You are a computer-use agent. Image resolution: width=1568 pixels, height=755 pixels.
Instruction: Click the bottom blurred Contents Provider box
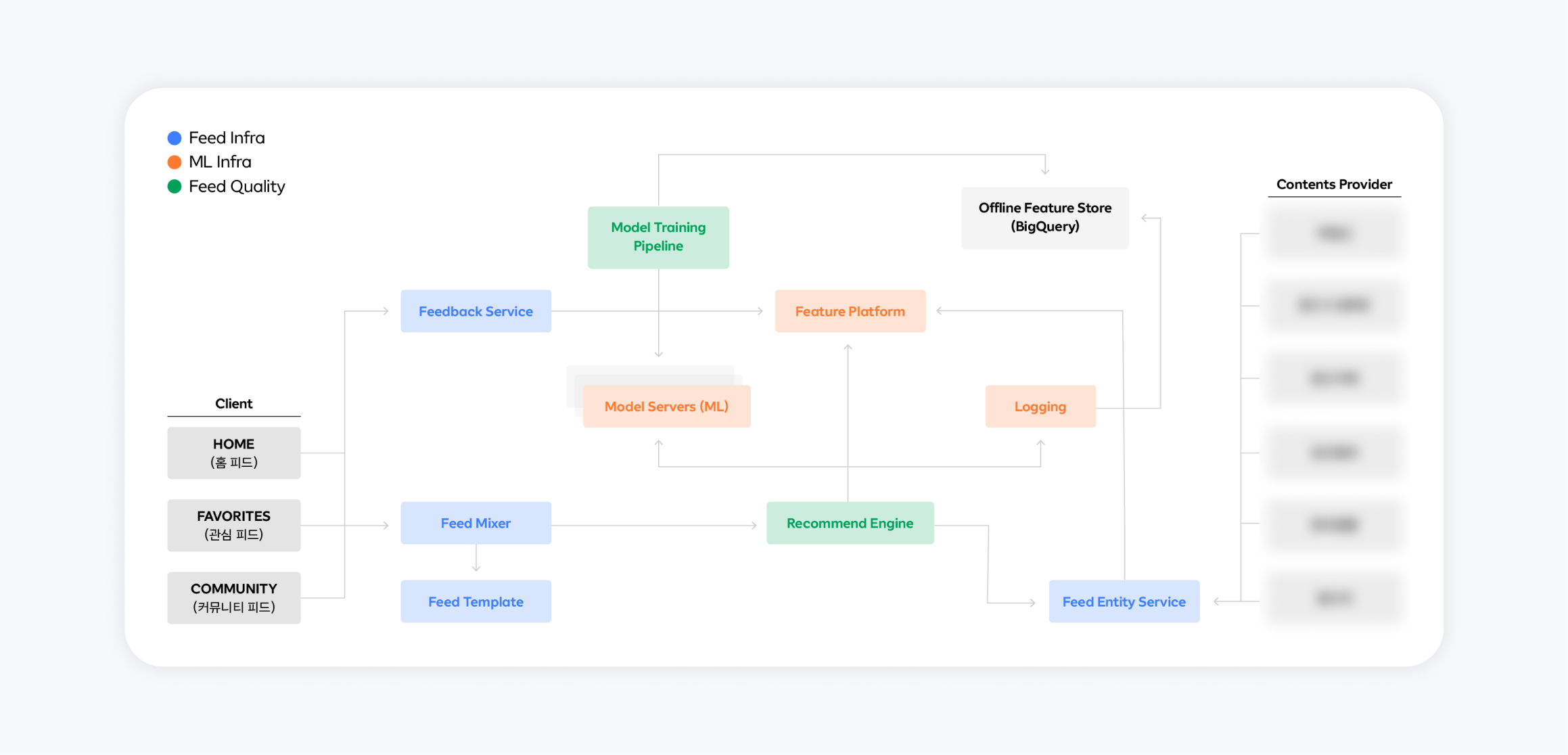1333,598
